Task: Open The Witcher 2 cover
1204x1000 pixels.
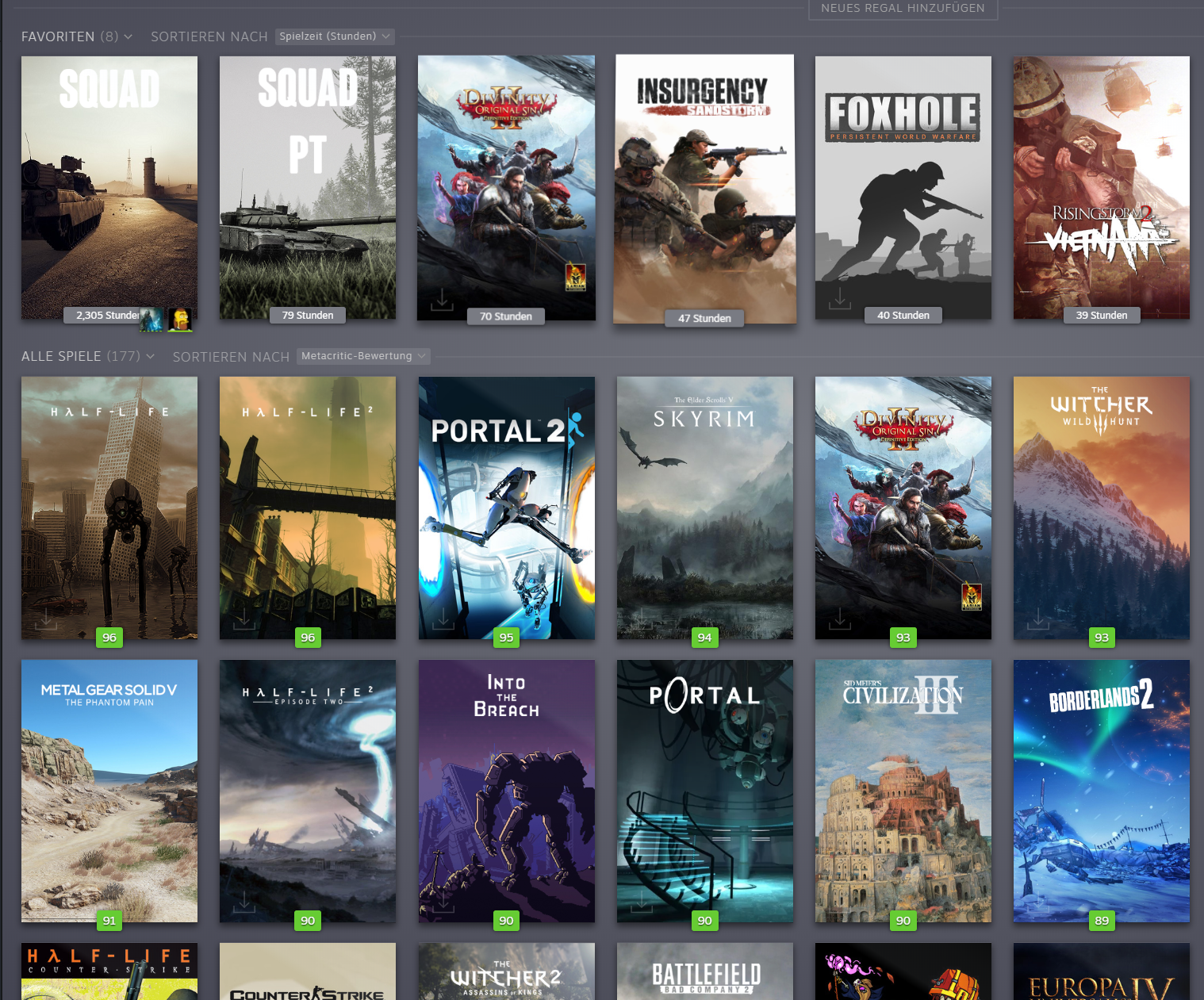Action: click(x=507, y=971)
